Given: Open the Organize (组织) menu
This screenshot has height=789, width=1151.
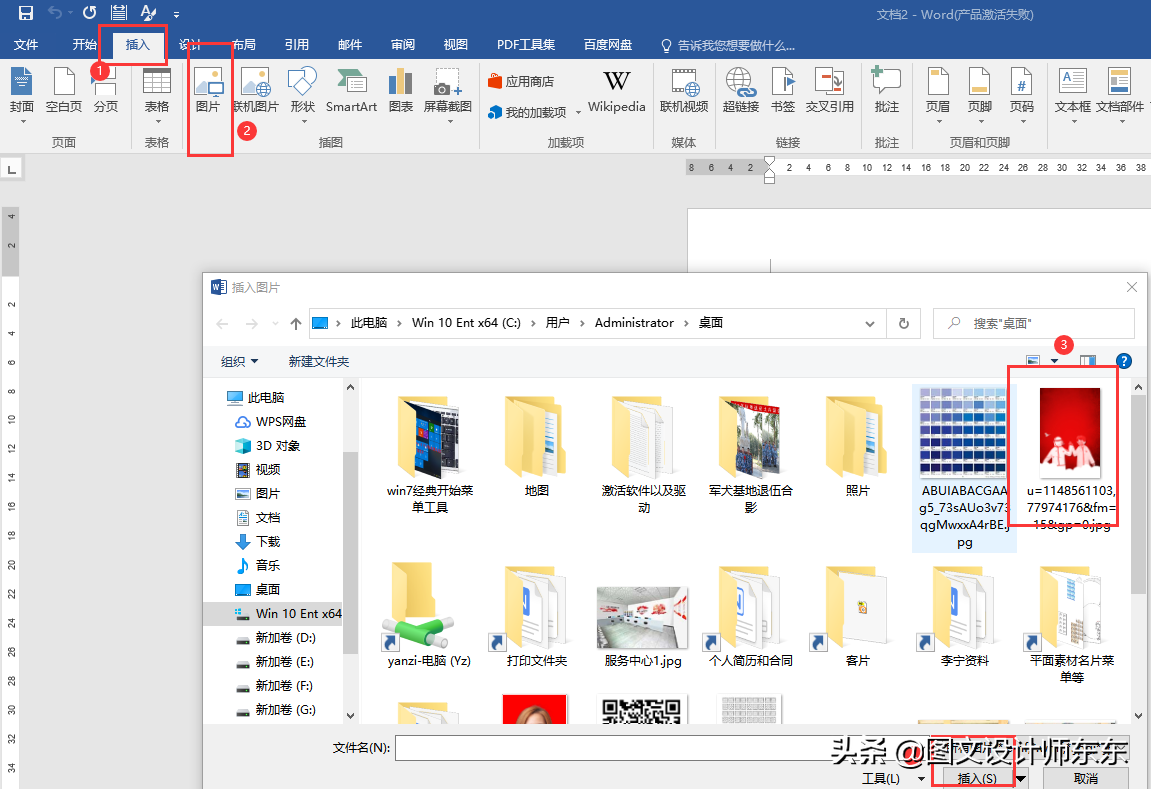Looking at the screenshot, I should point(239,362).
